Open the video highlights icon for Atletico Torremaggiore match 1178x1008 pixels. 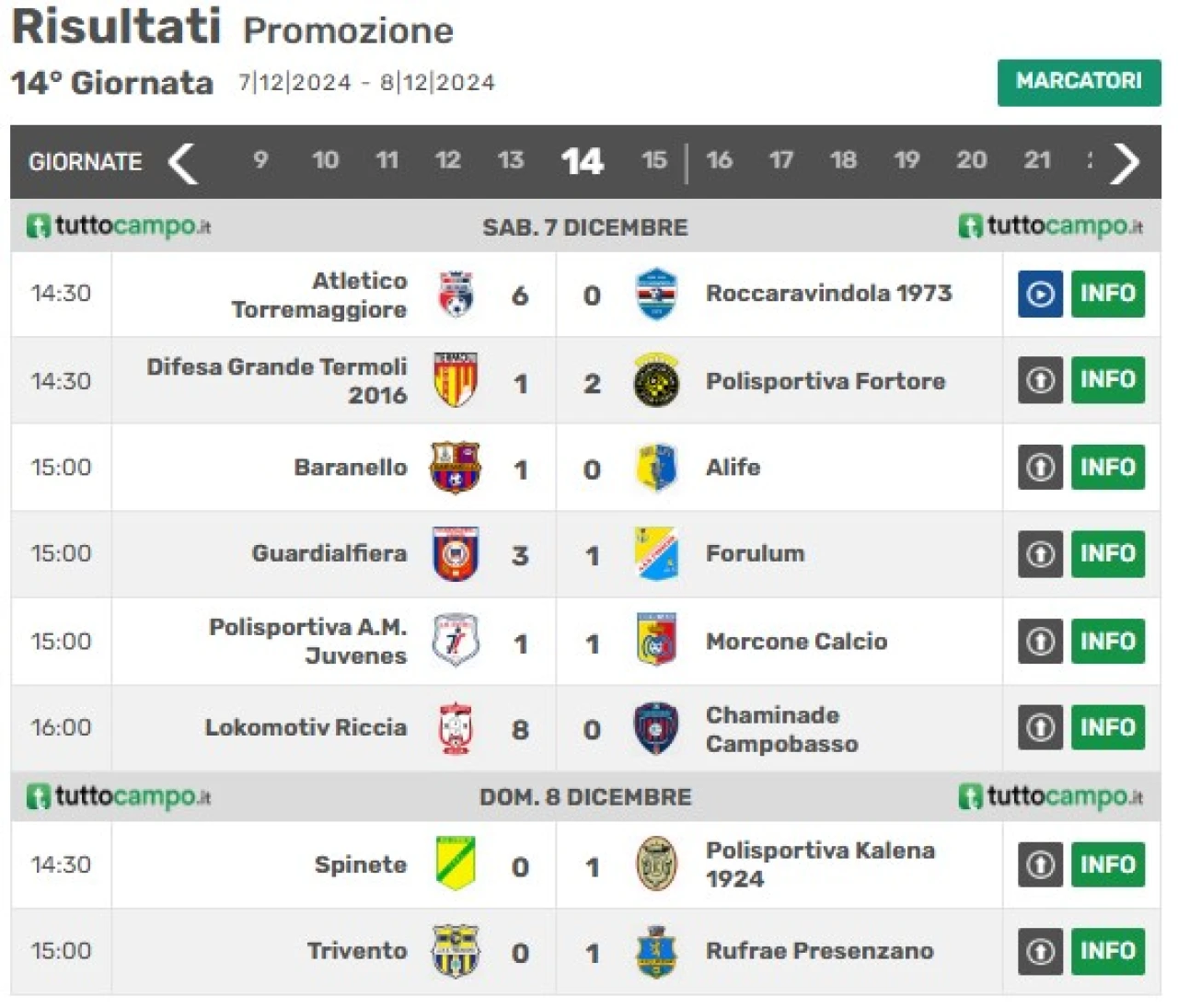(x=1040, y=294)
